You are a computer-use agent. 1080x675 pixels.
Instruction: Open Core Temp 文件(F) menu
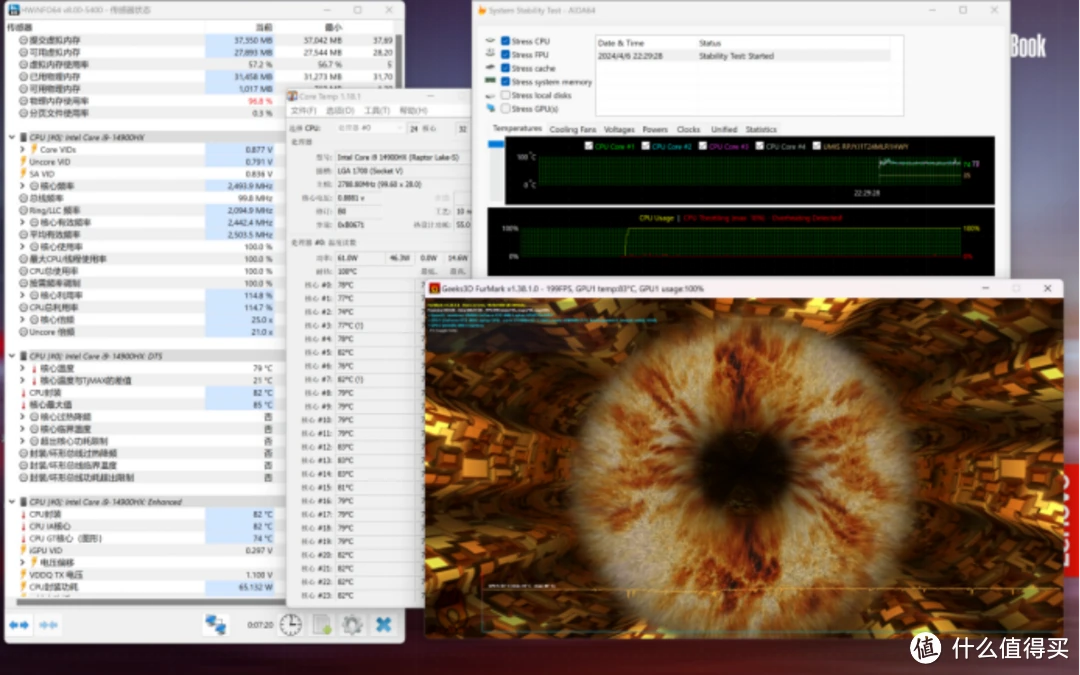point(303,110)
